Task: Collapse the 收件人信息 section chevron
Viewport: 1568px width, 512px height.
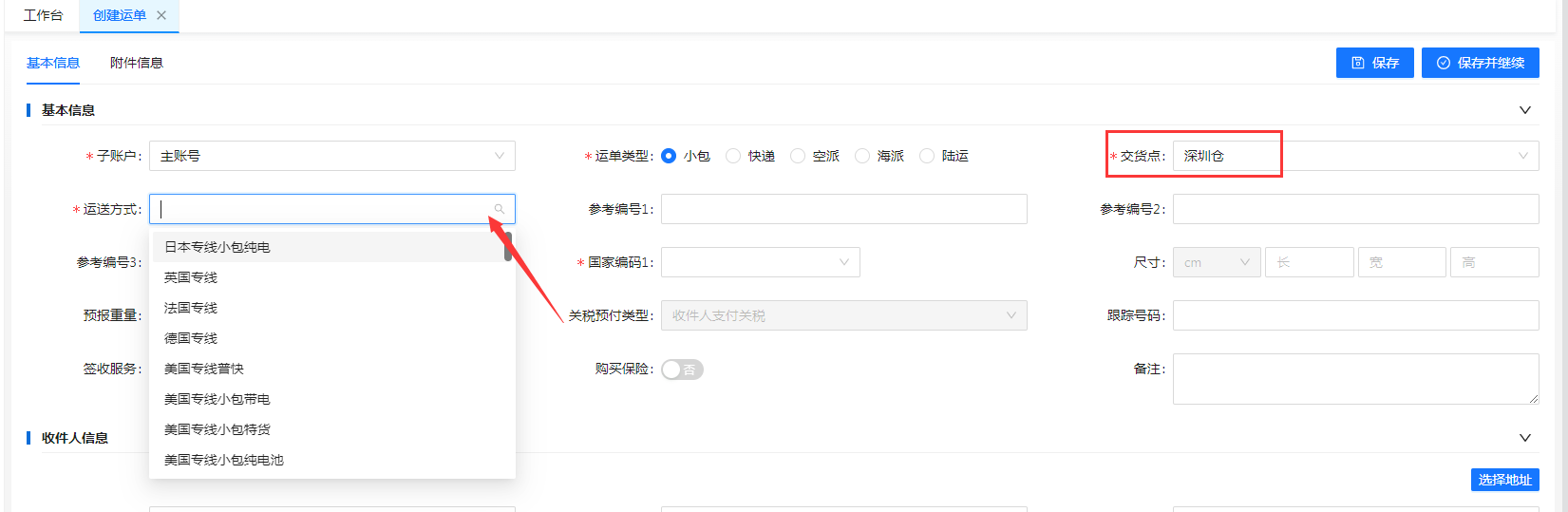Action: [x=1524, y=438]
